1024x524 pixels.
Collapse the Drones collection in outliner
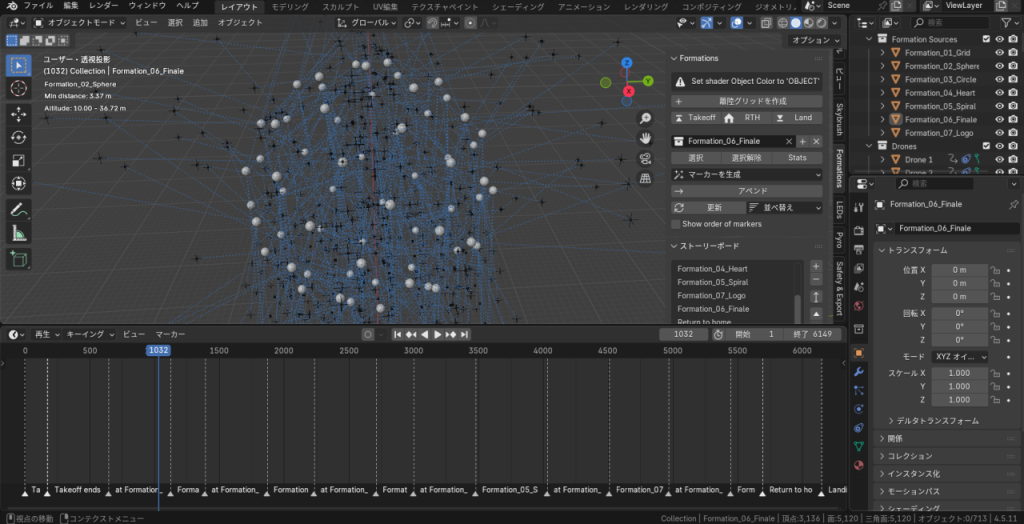coord(869,146)
